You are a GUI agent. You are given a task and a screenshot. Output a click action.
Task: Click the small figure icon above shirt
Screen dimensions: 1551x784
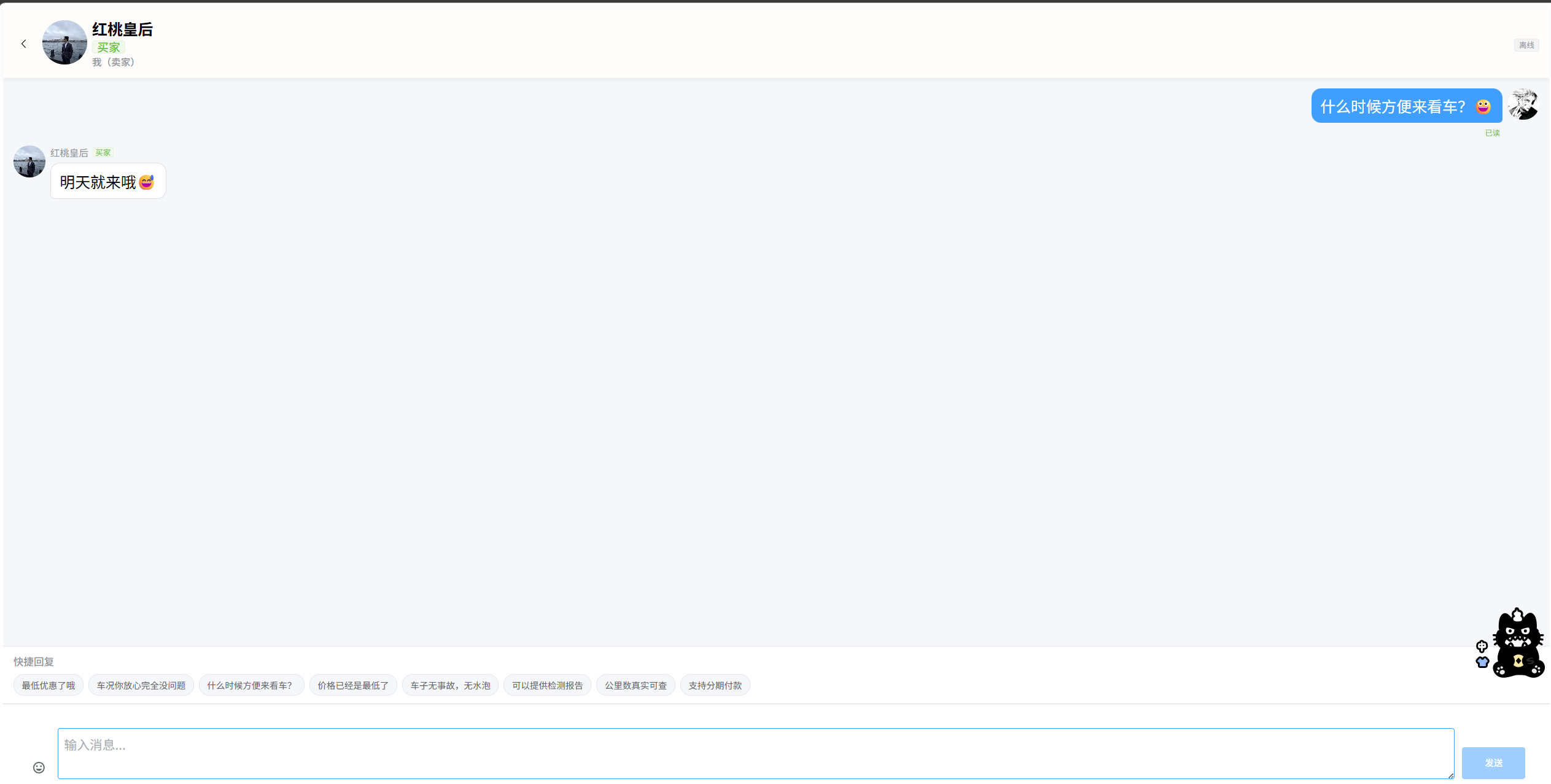[x=1482, y=646]
